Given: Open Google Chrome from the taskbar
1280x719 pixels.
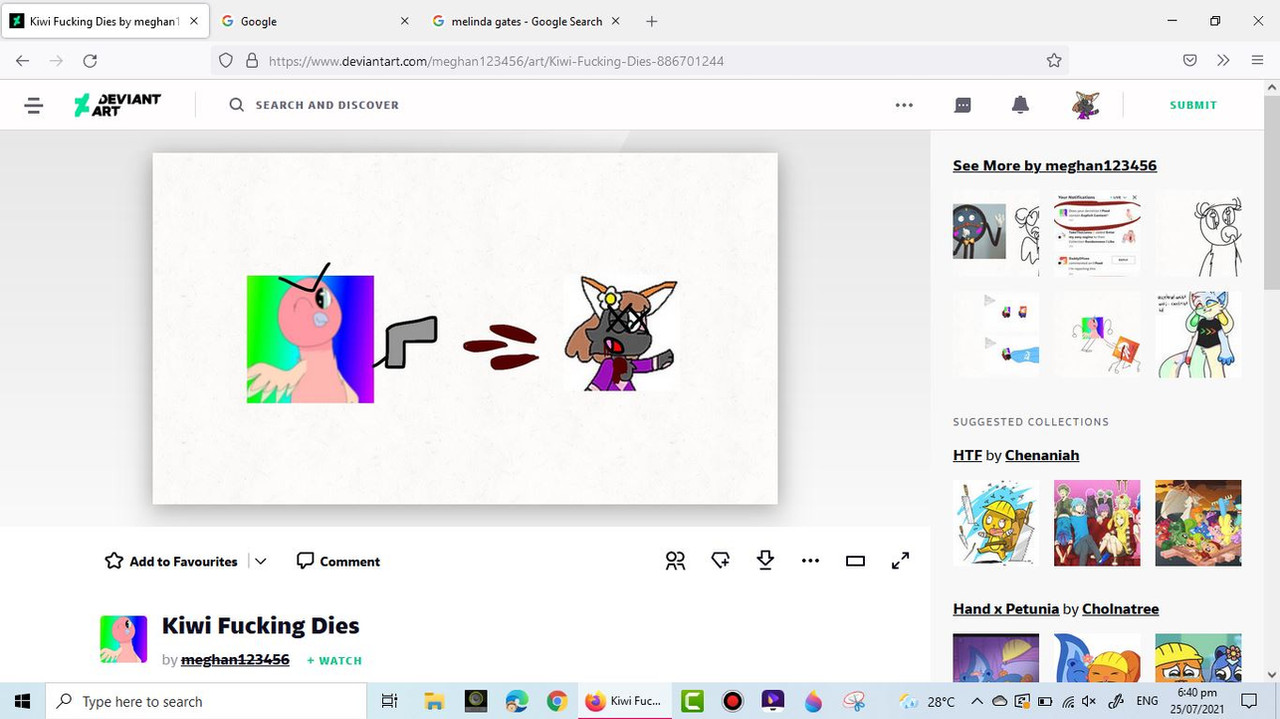Looking at the screenshot, I should [x=557, y=701].
